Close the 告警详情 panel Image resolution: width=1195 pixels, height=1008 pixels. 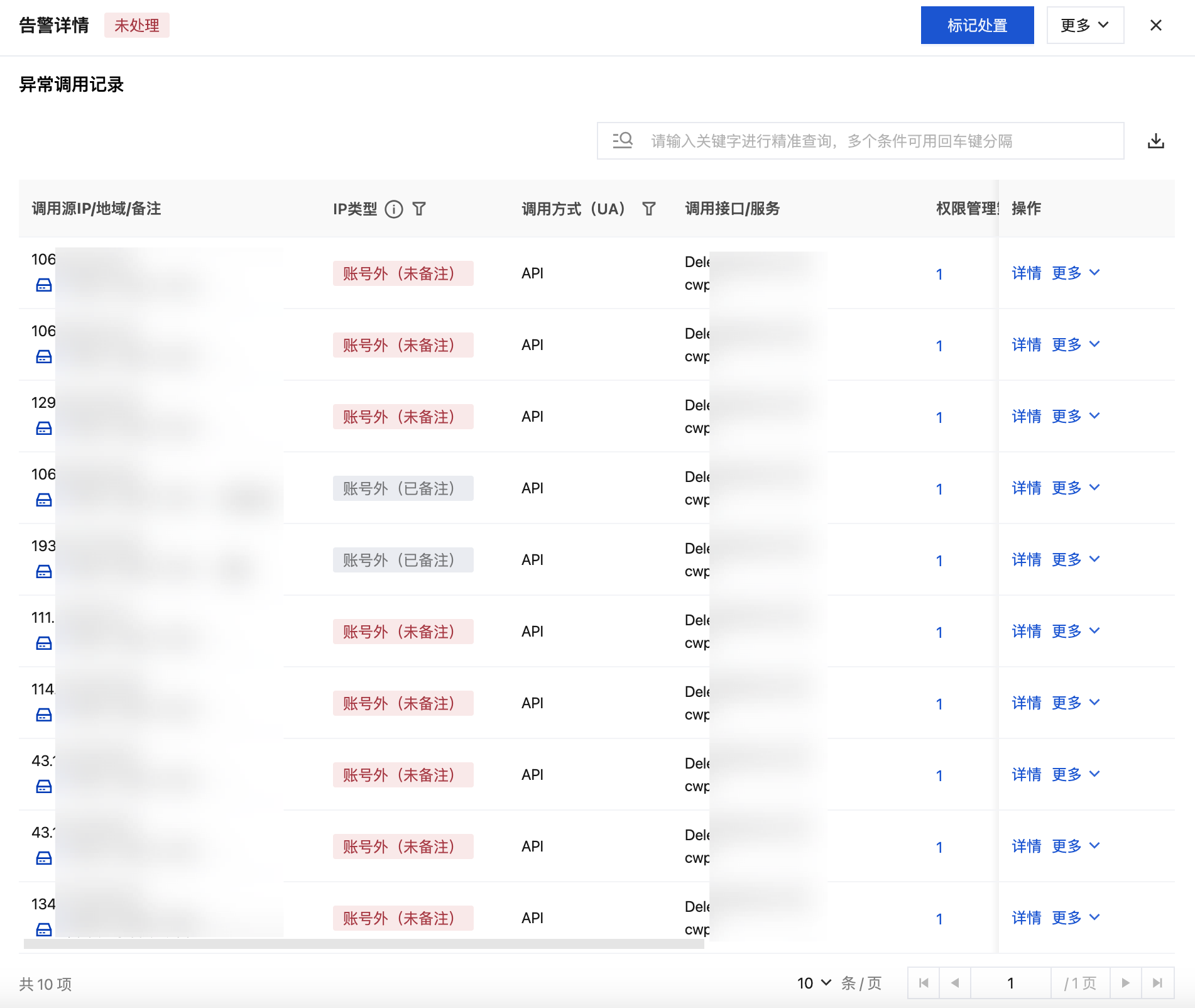pyautogui.click(x=1155, y=25)
